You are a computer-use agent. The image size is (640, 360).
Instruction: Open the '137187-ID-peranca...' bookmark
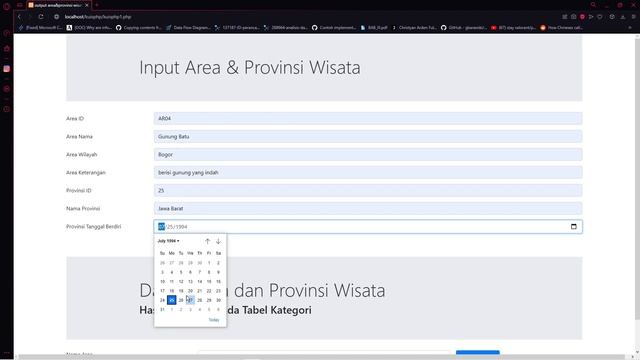pos(237,28)
